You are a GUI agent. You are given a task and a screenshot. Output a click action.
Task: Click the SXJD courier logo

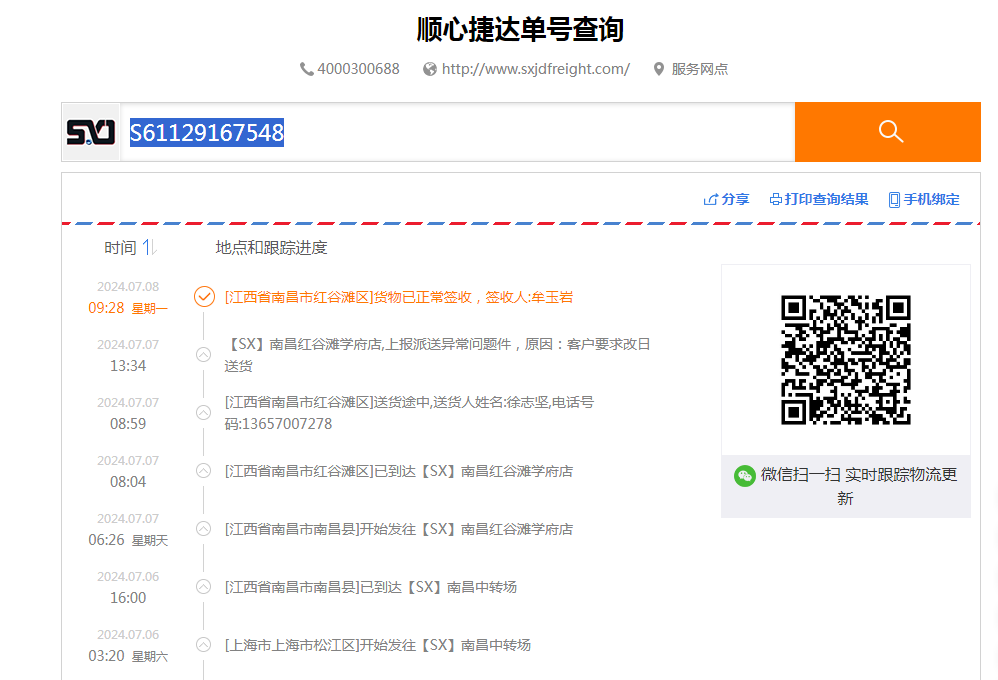pos(91,132)
